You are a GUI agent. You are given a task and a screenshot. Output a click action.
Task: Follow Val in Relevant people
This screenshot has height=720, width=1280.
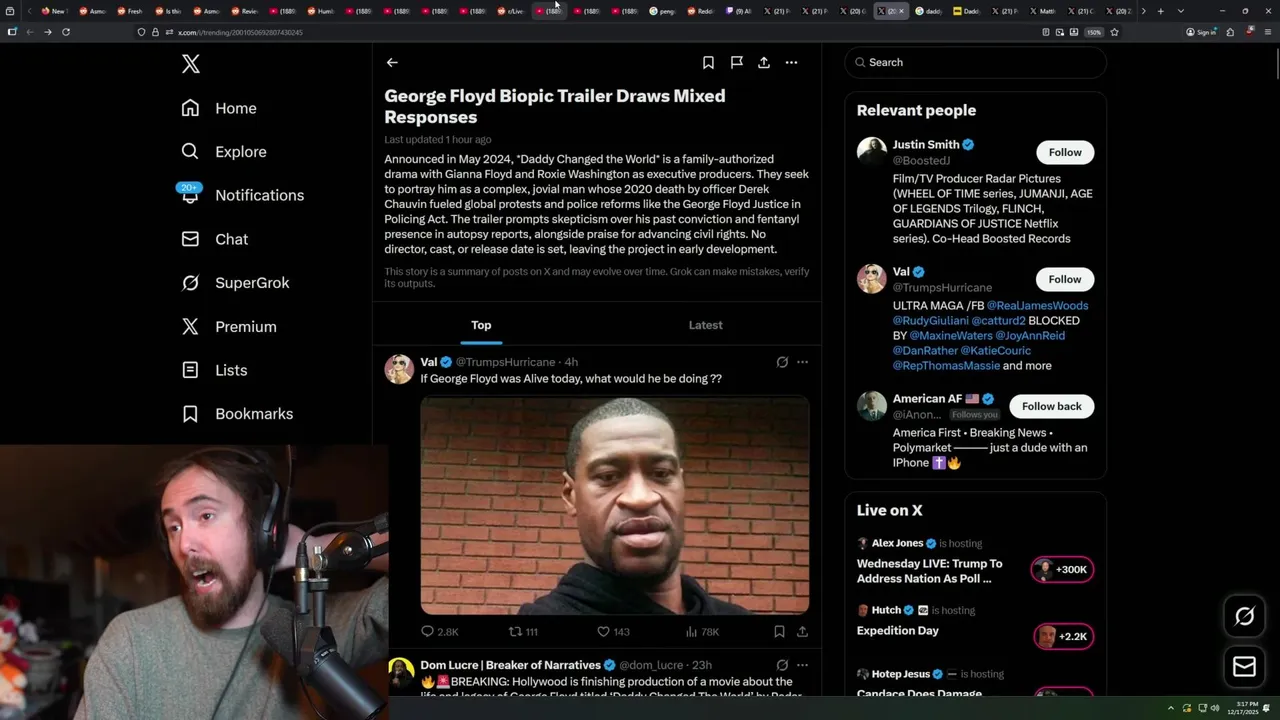point(1065,279)
